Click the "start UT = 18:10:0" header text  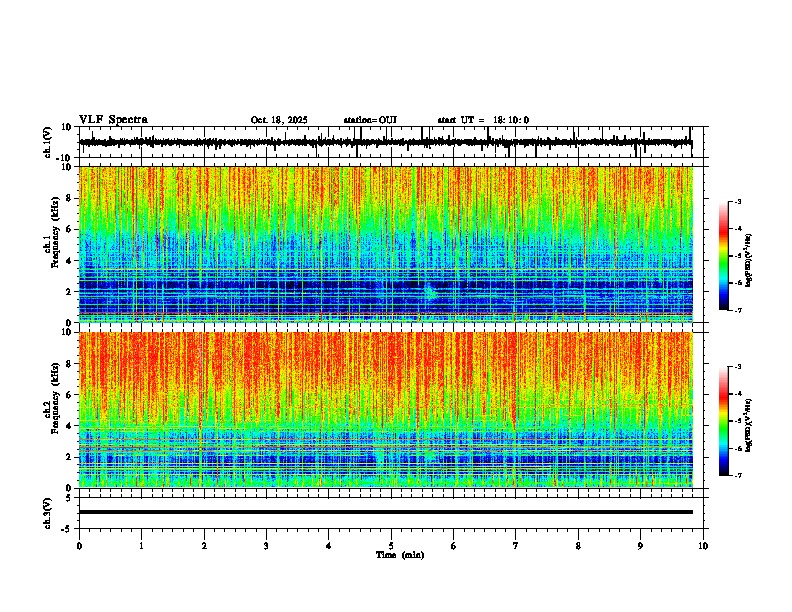(x=483, y=120)
